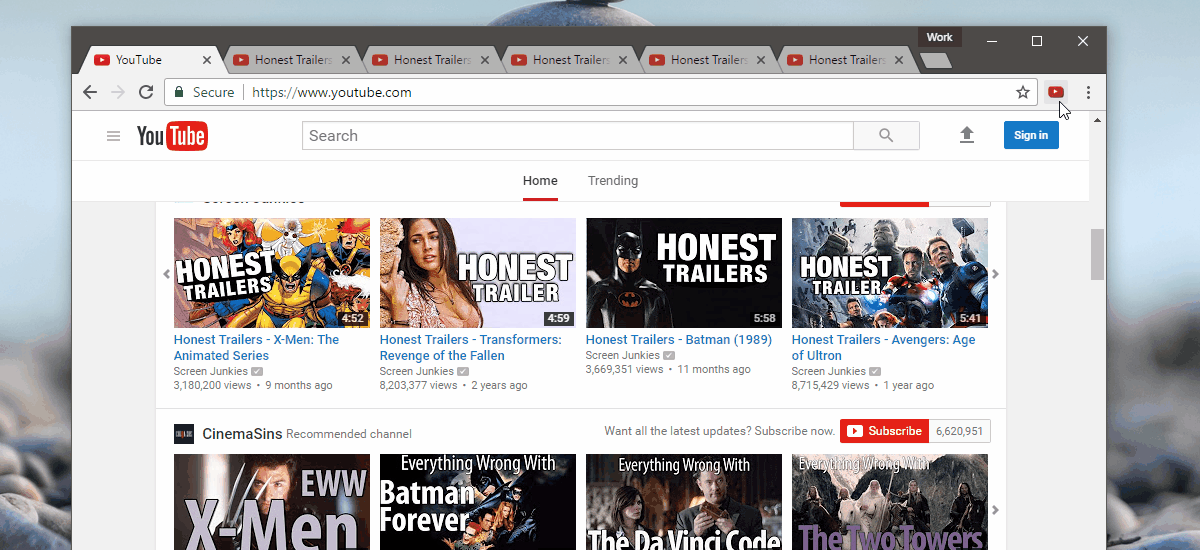Bookmark page with the star icon
This screenshot has height=550, width=1200.
[1022, 92]
